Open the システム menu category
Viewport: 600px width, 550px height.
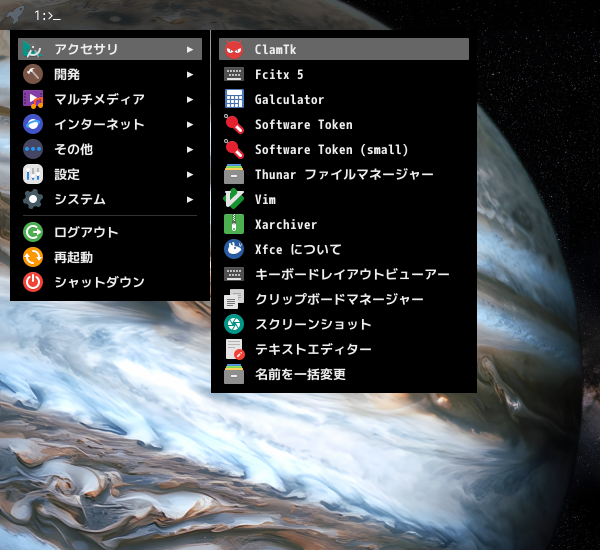[110, 199]
